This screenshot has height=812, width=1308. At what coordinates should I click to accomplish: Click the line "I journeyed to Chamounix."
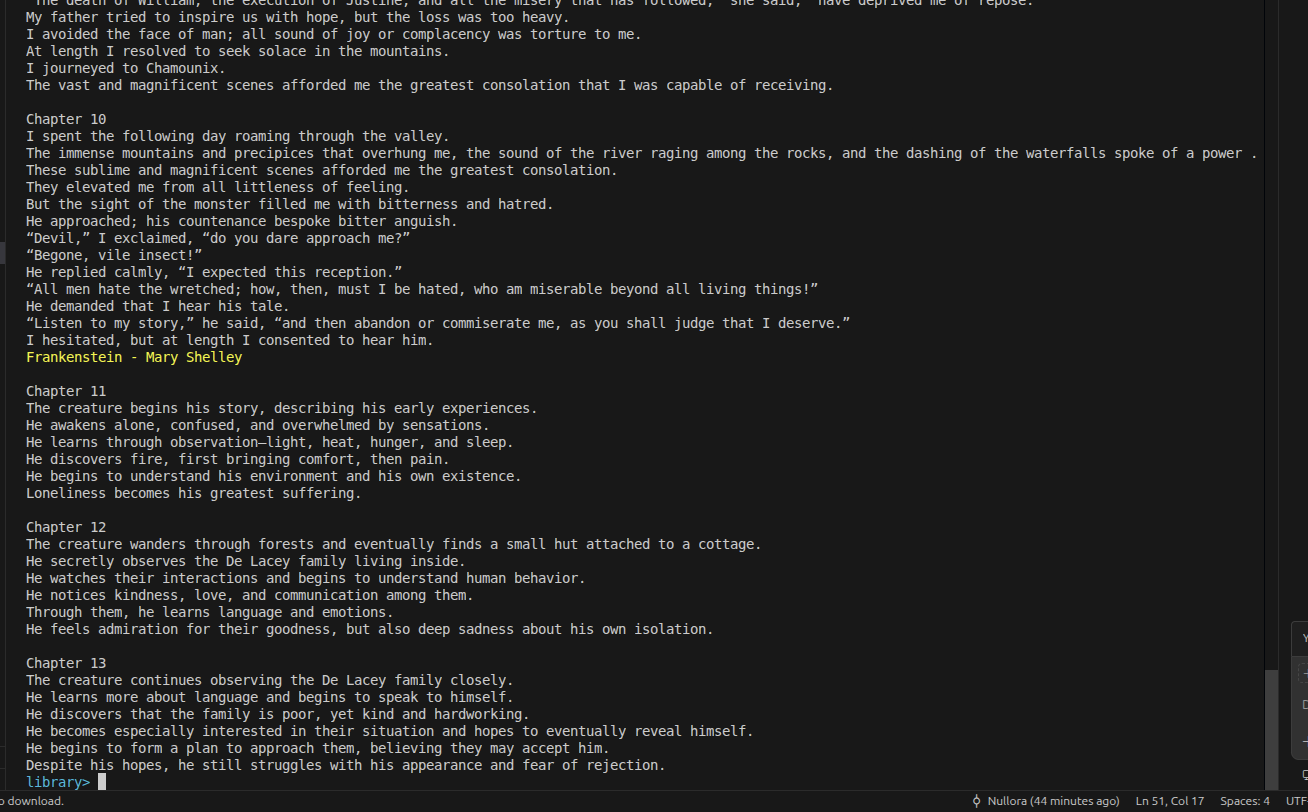126,68
